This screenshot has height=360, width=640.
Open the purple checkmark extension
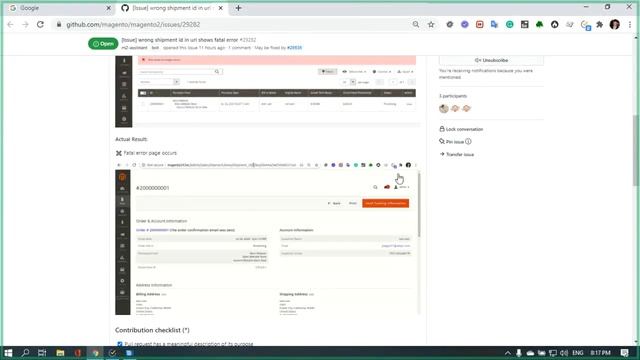[464, 24]
